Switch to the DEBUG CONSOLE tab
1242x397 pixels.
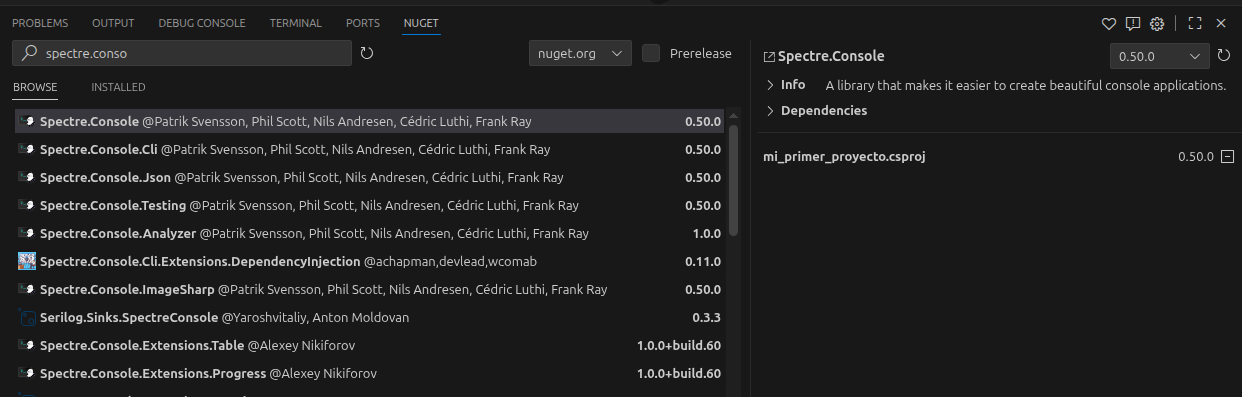click(x=202, y=23)
